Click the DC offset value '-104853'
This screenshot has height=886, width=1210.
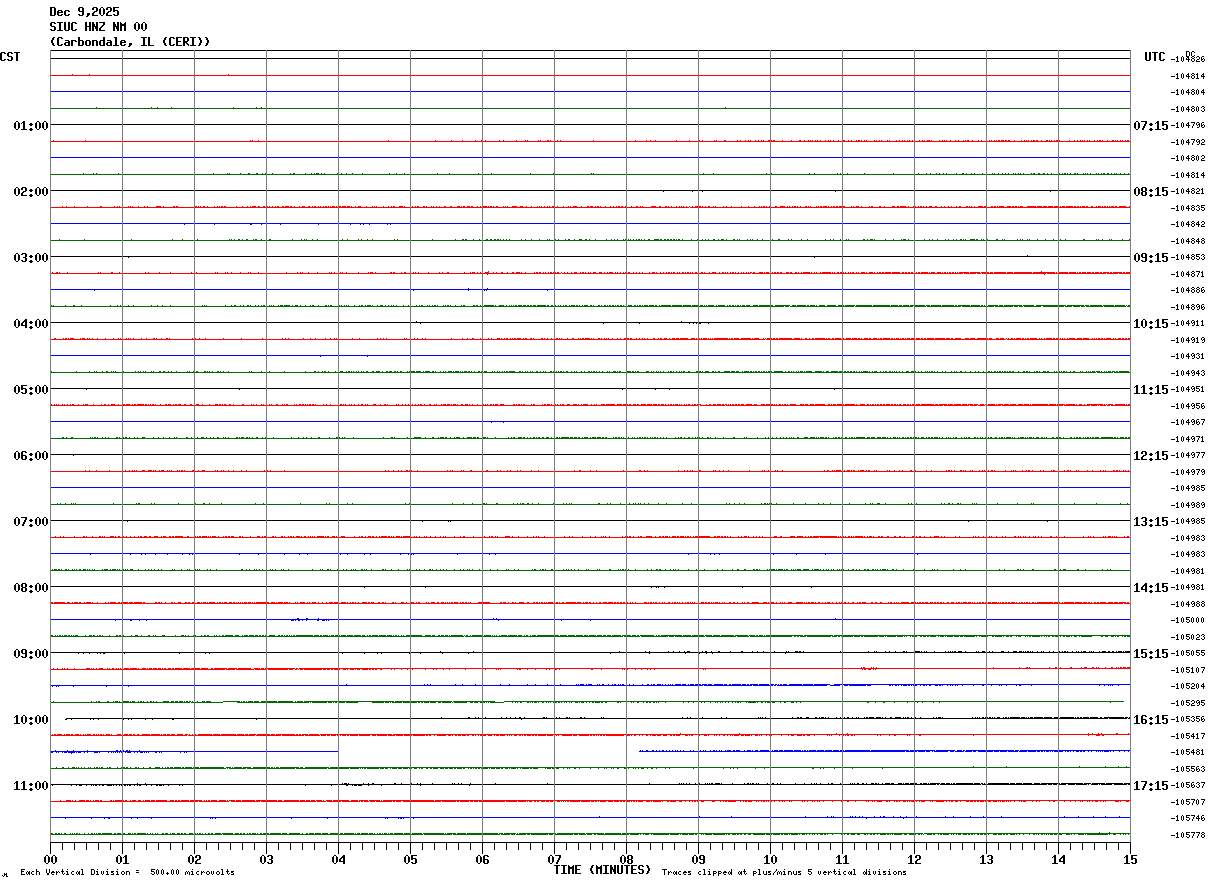(x=1187, y=258)
